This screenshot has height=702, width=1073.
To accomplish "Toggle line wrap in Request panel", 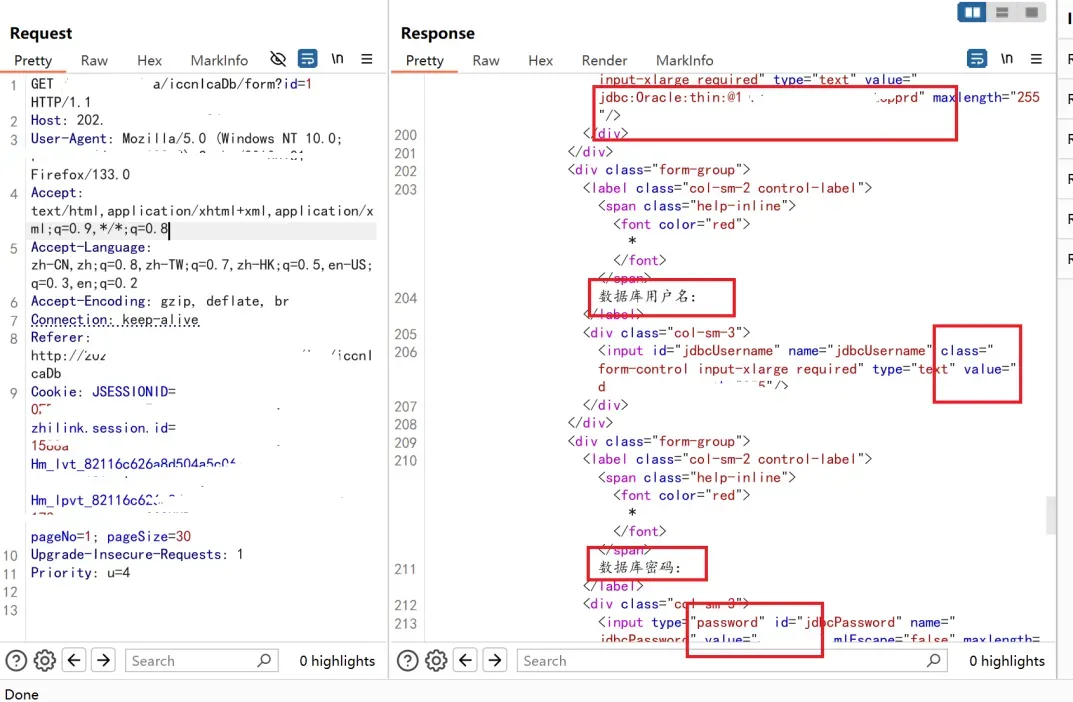I will click(308, 59).
